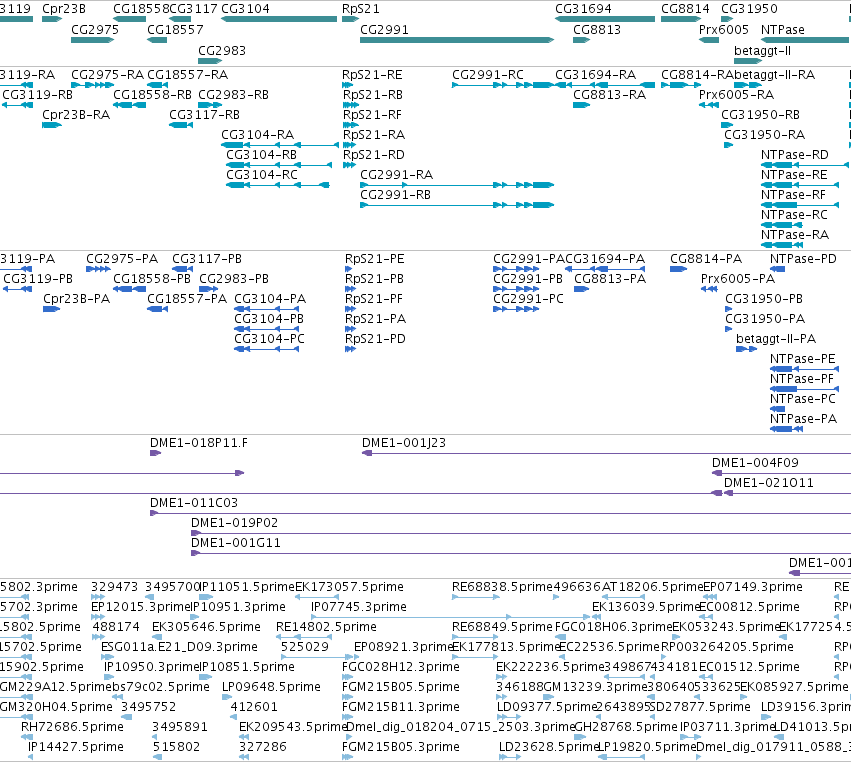Select transcript CG2991-RC
The width and height of the screenshot is (851, 762).
(x=503, y=85)
